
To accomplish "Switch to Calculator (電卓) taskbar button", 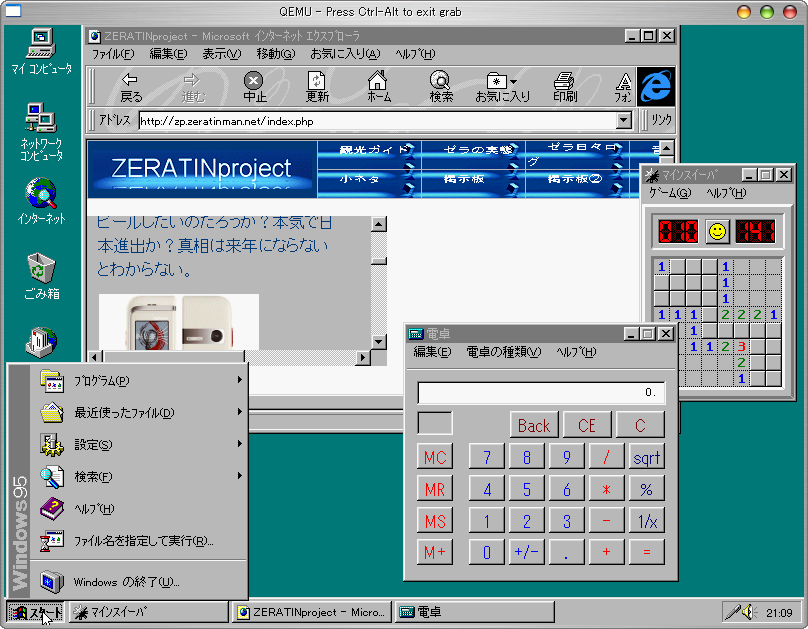I will pyautogui.click(x=474, y=612).
